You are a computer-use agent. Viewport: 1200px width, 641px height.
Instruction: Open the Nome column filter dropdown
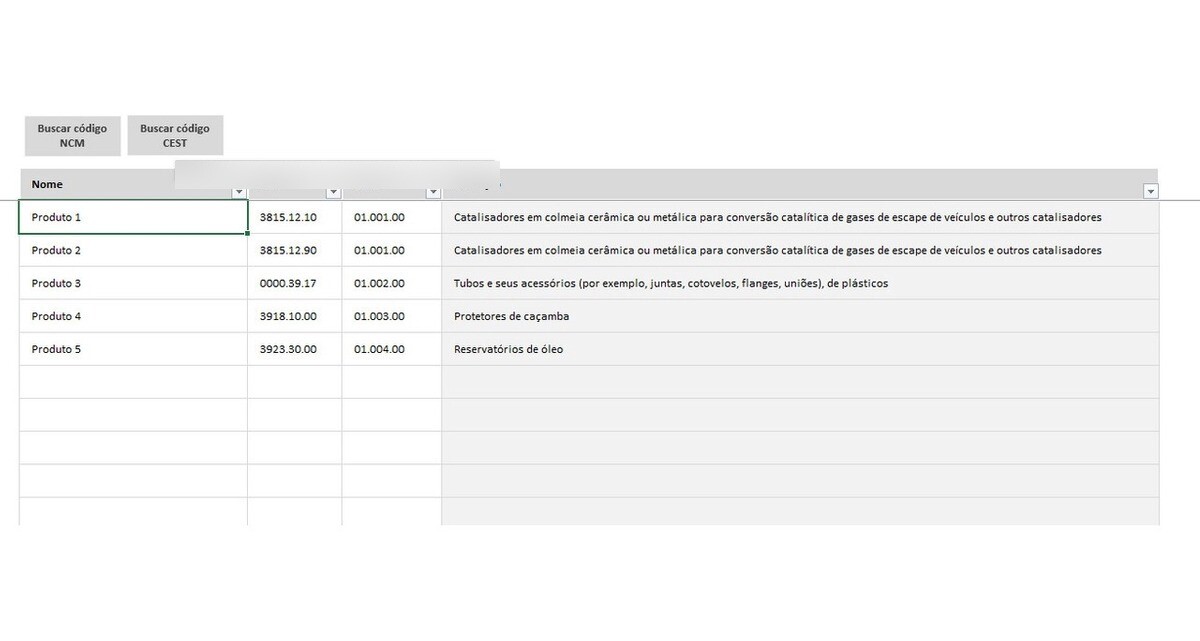(238, 192)
